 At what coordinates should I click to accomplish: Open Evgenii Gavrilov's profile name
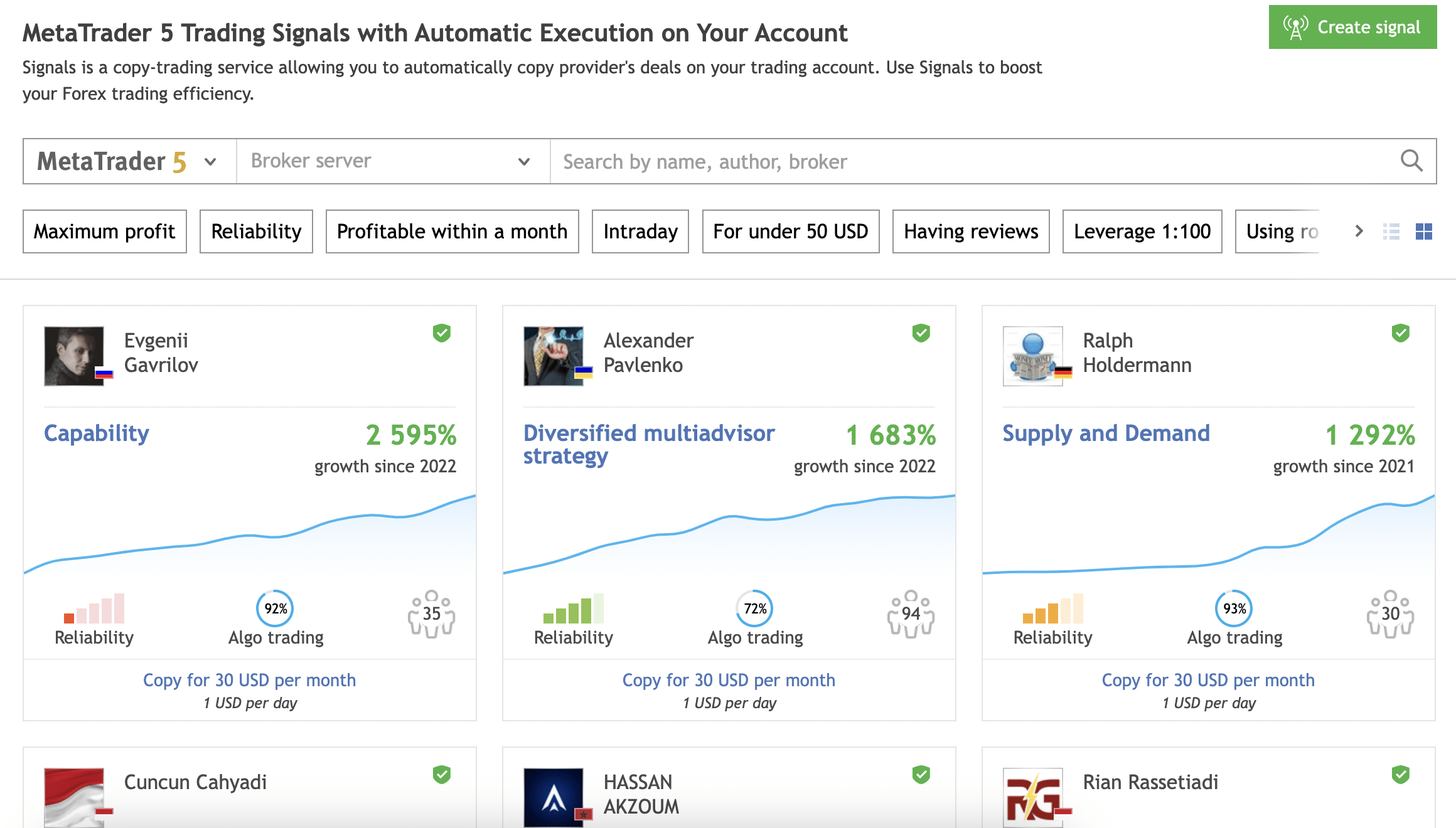161,353
